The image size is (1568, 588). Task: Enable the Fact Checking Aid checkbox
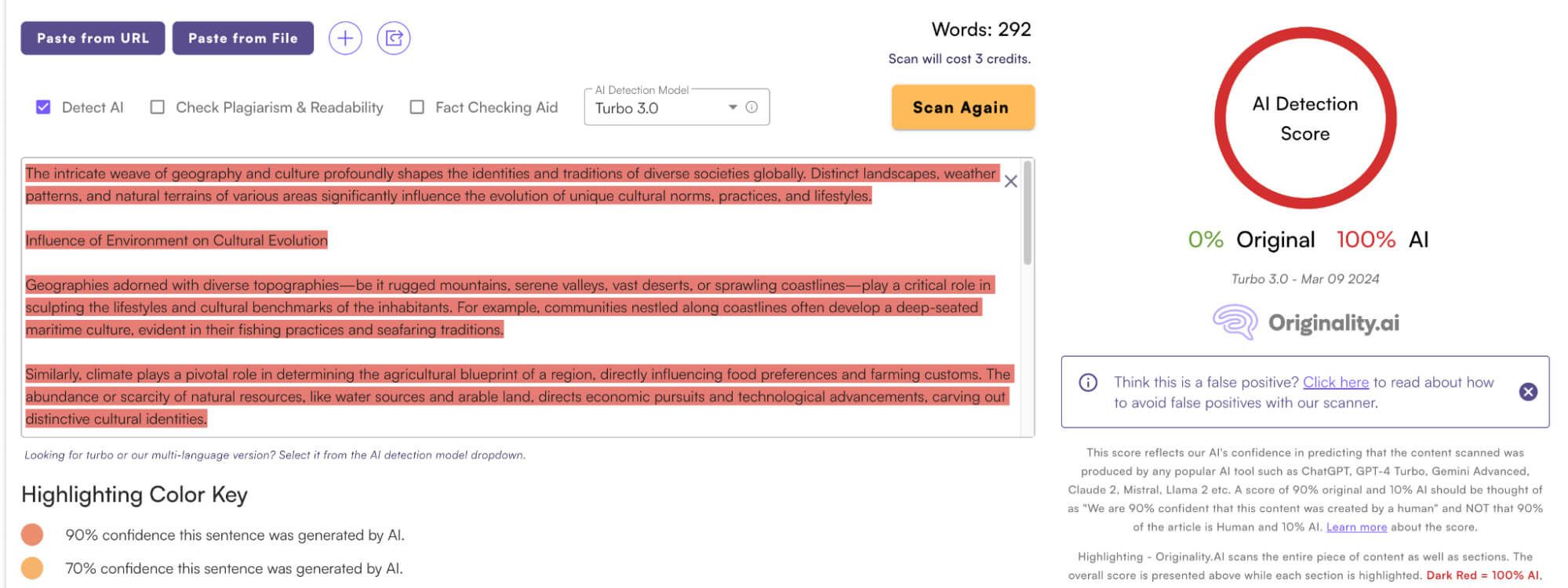coord(417,107)
